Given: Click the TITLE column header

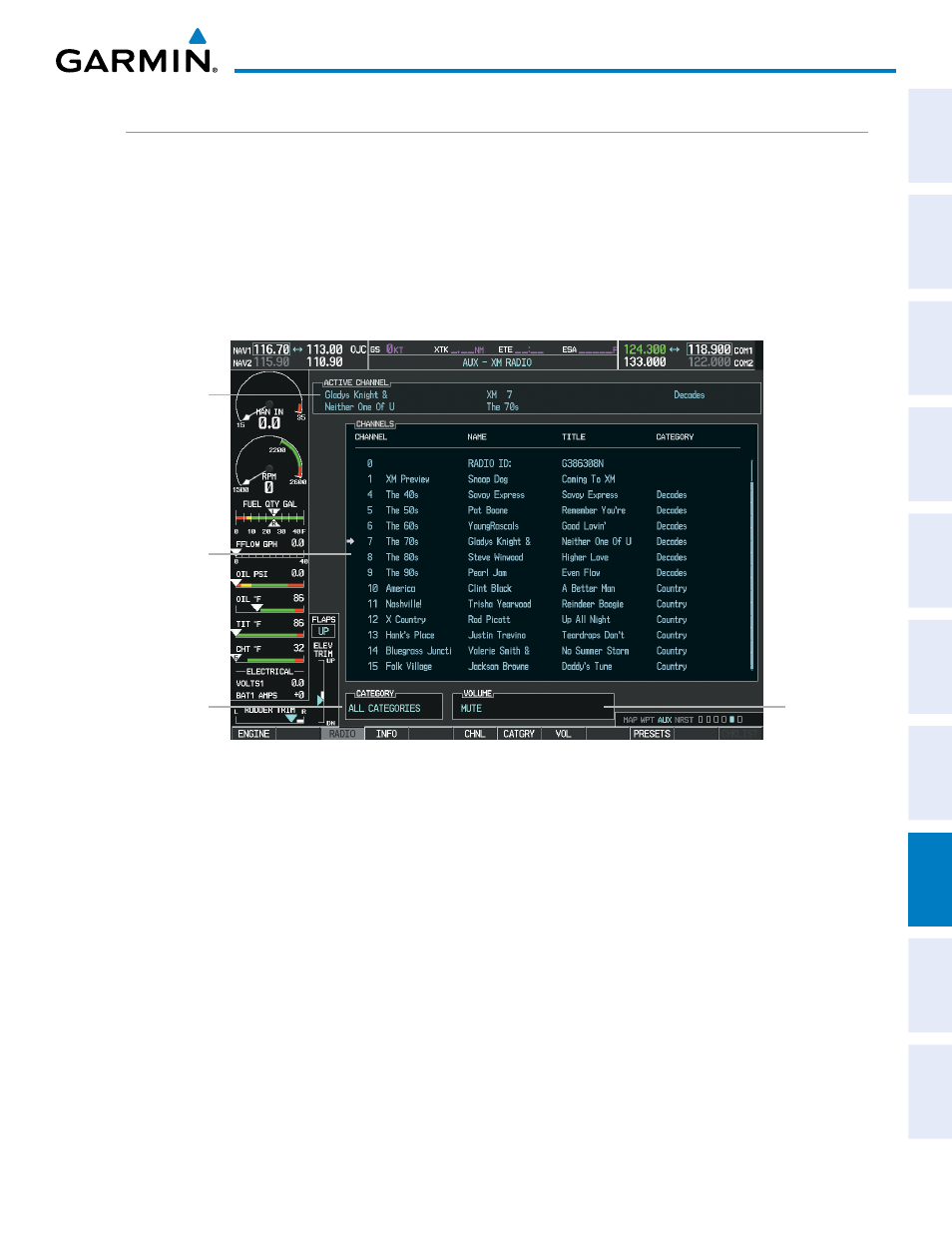Looking at the screenshot, I should (x=574, y=437).
